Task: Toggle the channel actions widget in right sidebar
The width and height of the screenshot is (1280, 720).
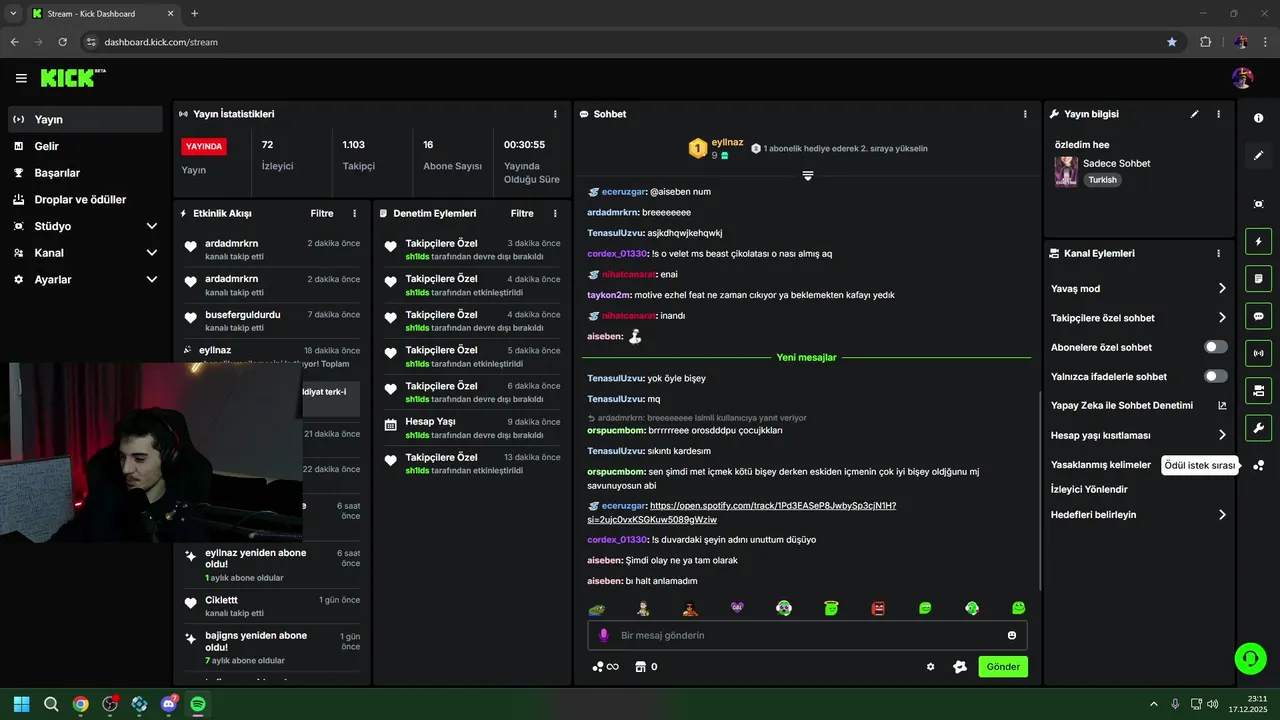Action: [1258, 390]
